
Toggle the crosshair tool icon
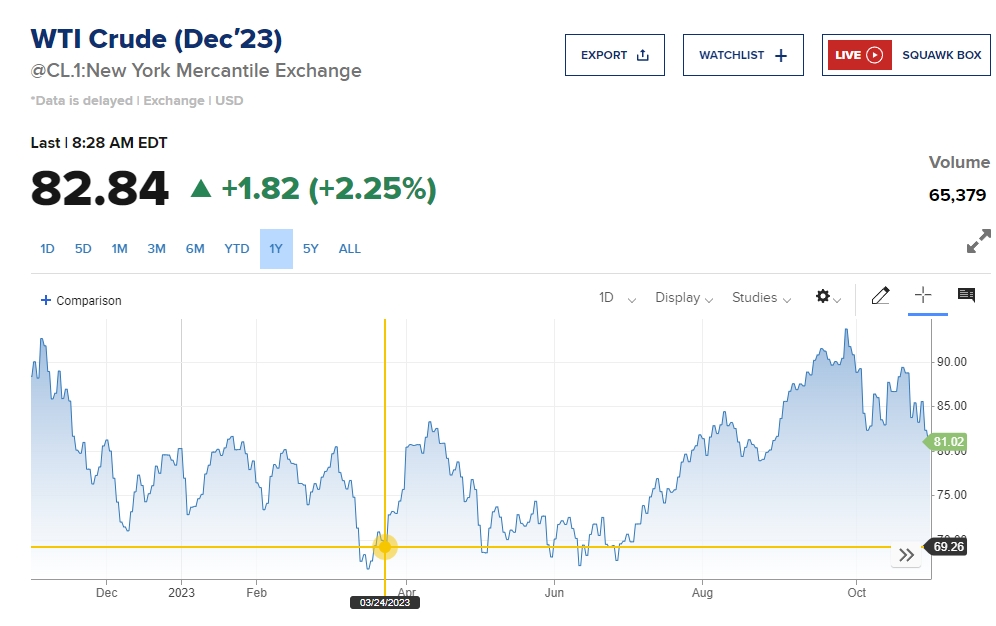point(923,295)
